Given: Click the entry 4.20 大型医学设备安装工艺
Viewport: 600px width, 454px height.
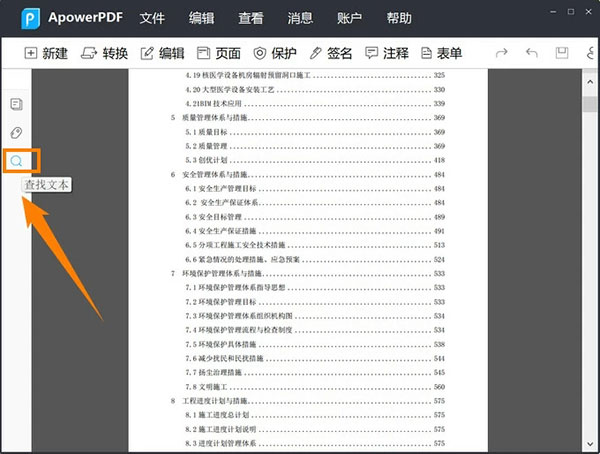Looking at the screenshot, I should (315, 90).
